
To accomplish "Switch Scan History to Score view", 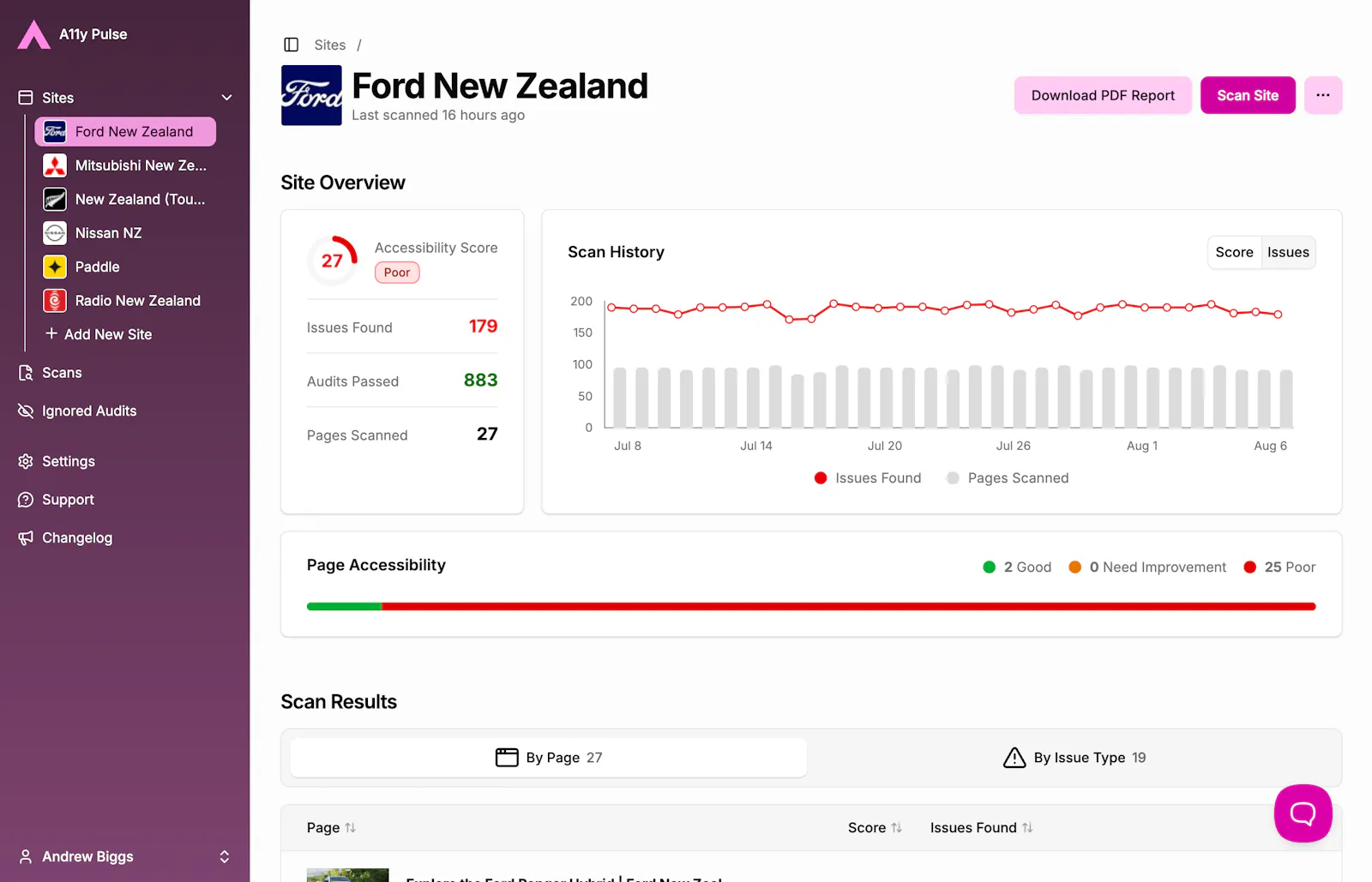I will [1235, 252].
